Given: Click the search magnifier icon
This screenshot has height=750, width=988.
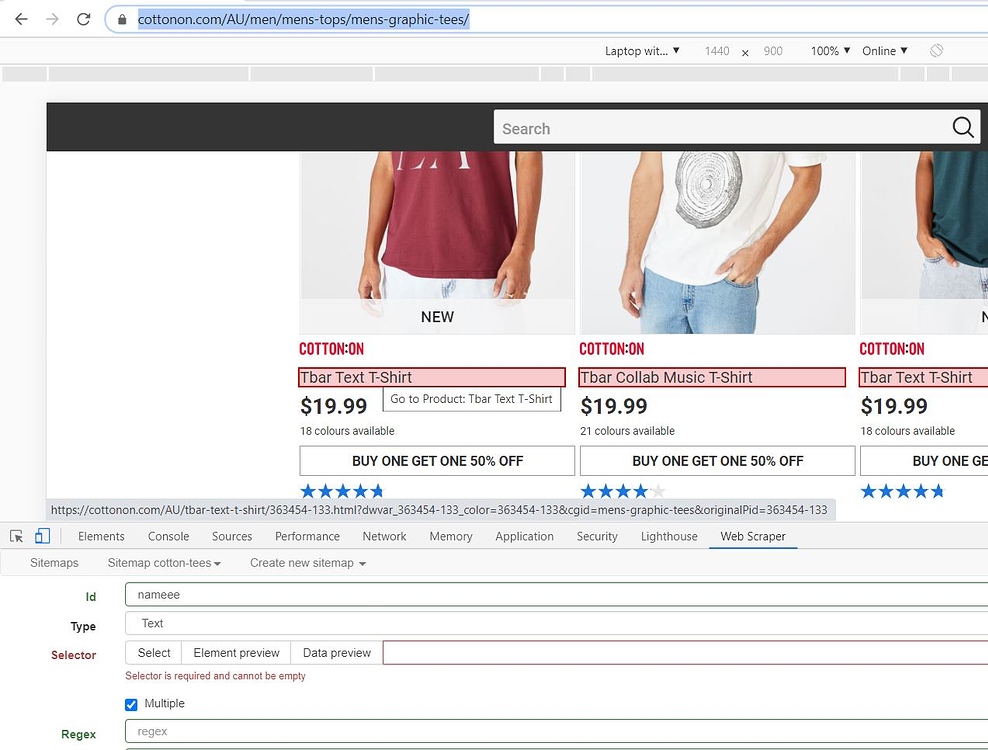Looking at the screenshot, I should 962,127.
